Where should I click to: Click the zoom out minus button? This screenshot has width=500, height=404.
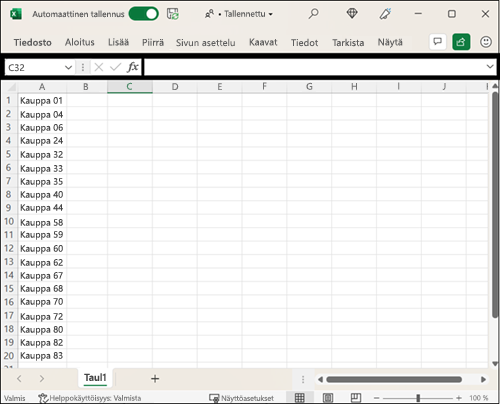point(377,398)
